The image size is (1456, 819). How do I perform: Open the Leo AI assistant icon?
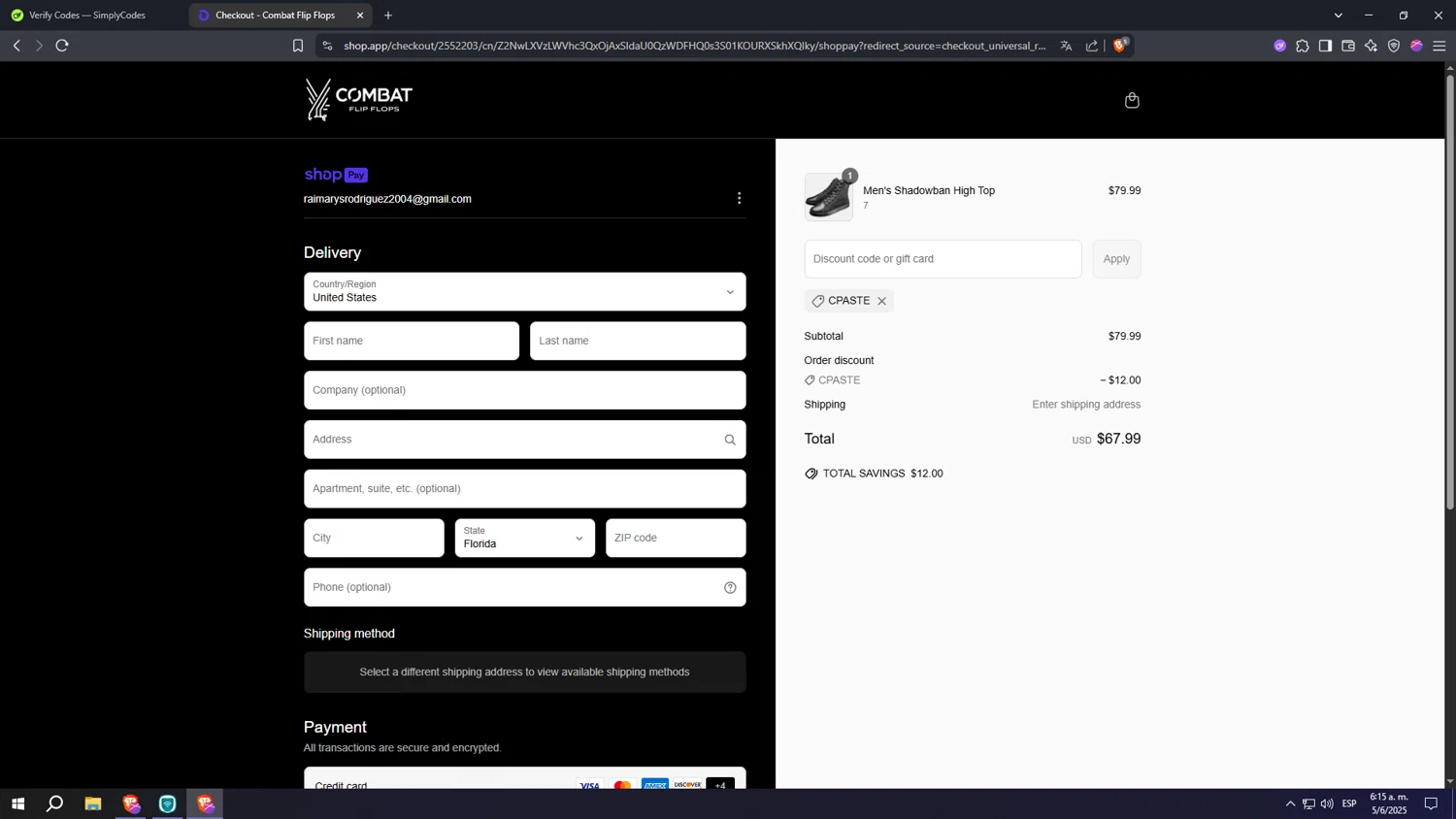1371,46
